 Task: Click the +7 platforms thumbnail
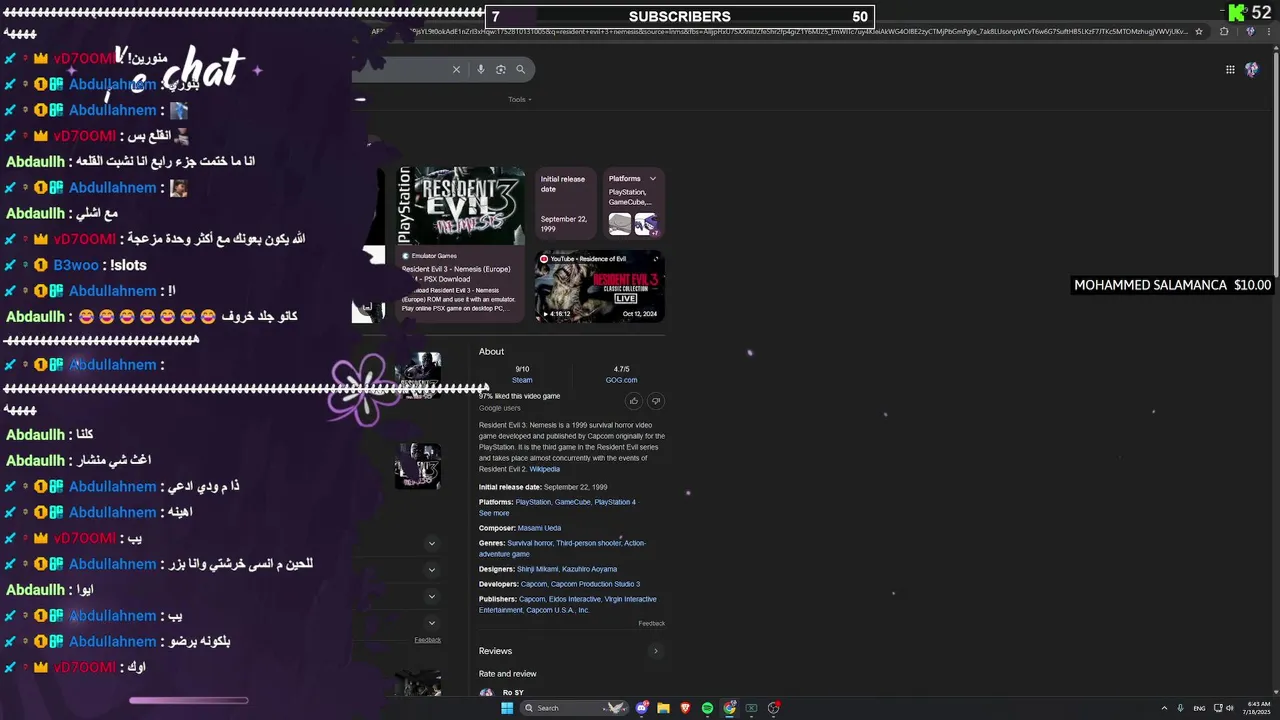tap(646, 224)
